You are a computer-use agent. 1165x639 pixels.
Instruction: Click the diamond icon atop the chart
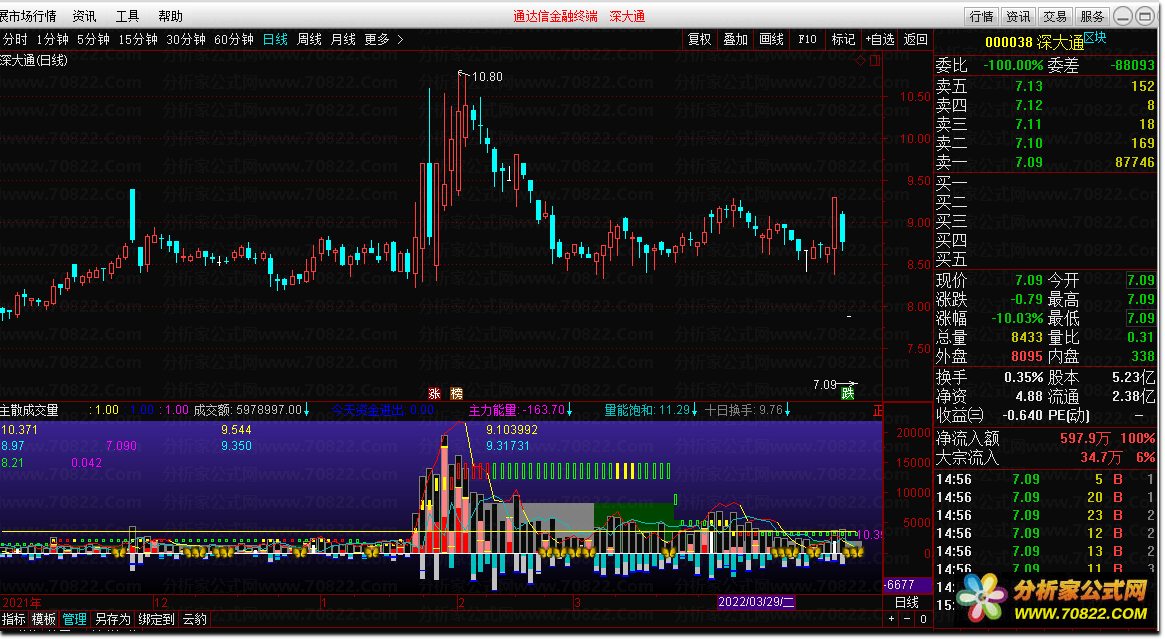tap(860, 61)
